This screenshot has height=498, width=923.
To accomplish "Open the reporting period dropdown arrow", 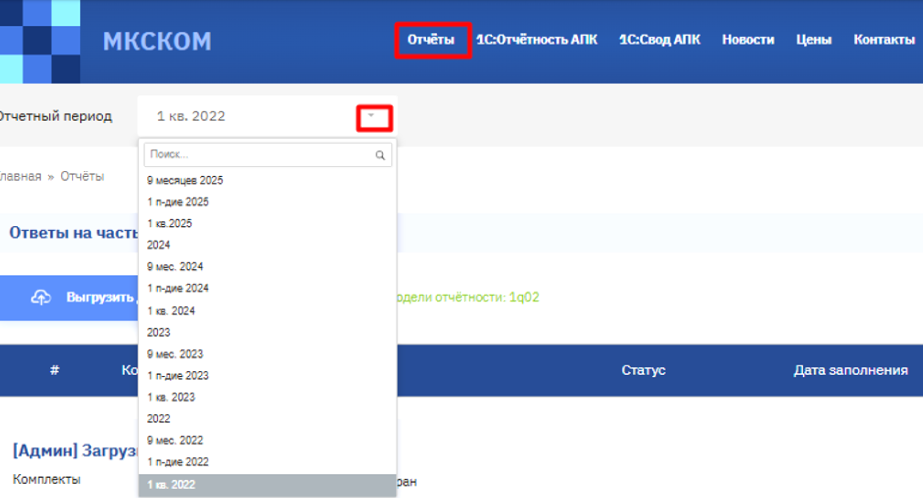I will (x=373, y=117).
